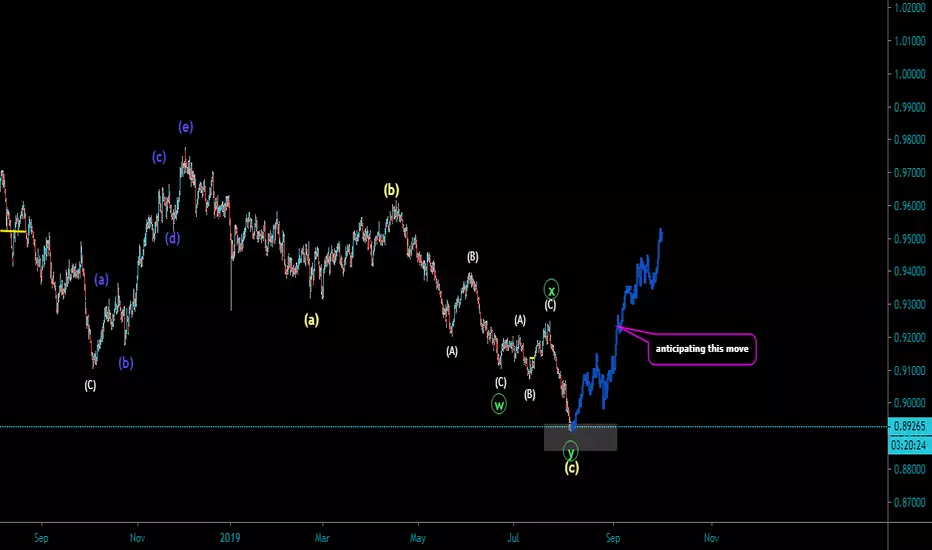Click the 0.98000 price axis label
The image size is (932, 550).
tap(909, 140)
